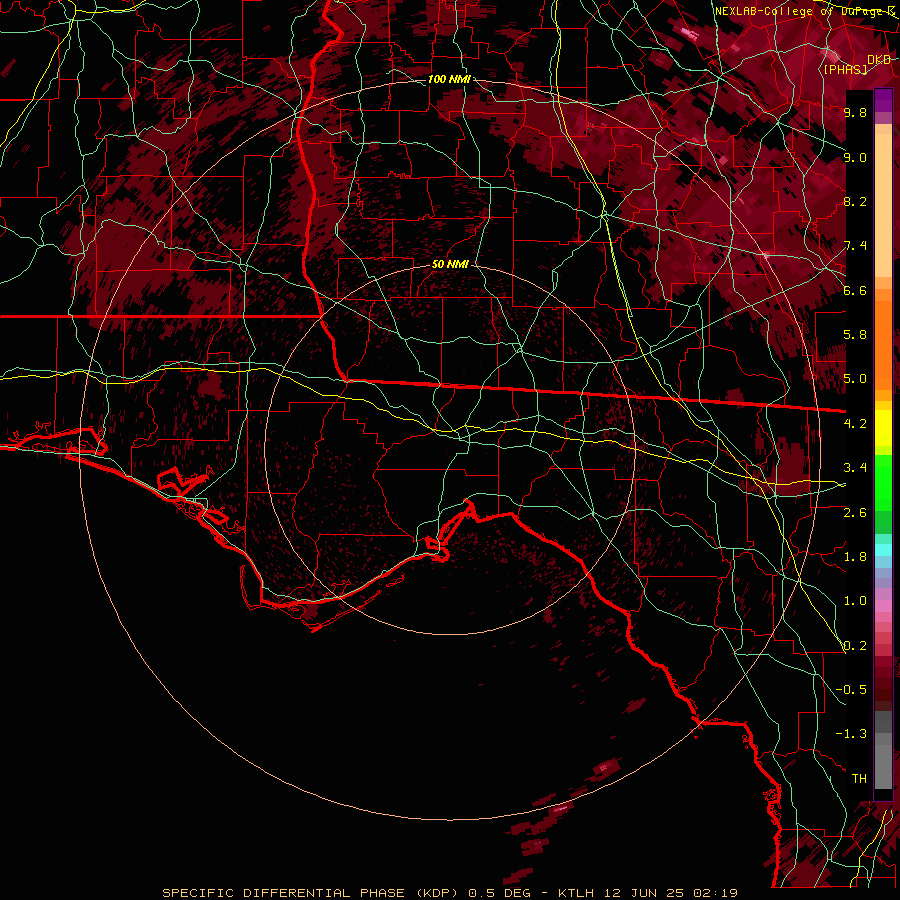Screen dimensions: 900x900
Task: Click the 5.8 value on color scale
Action: pos(855,335)
